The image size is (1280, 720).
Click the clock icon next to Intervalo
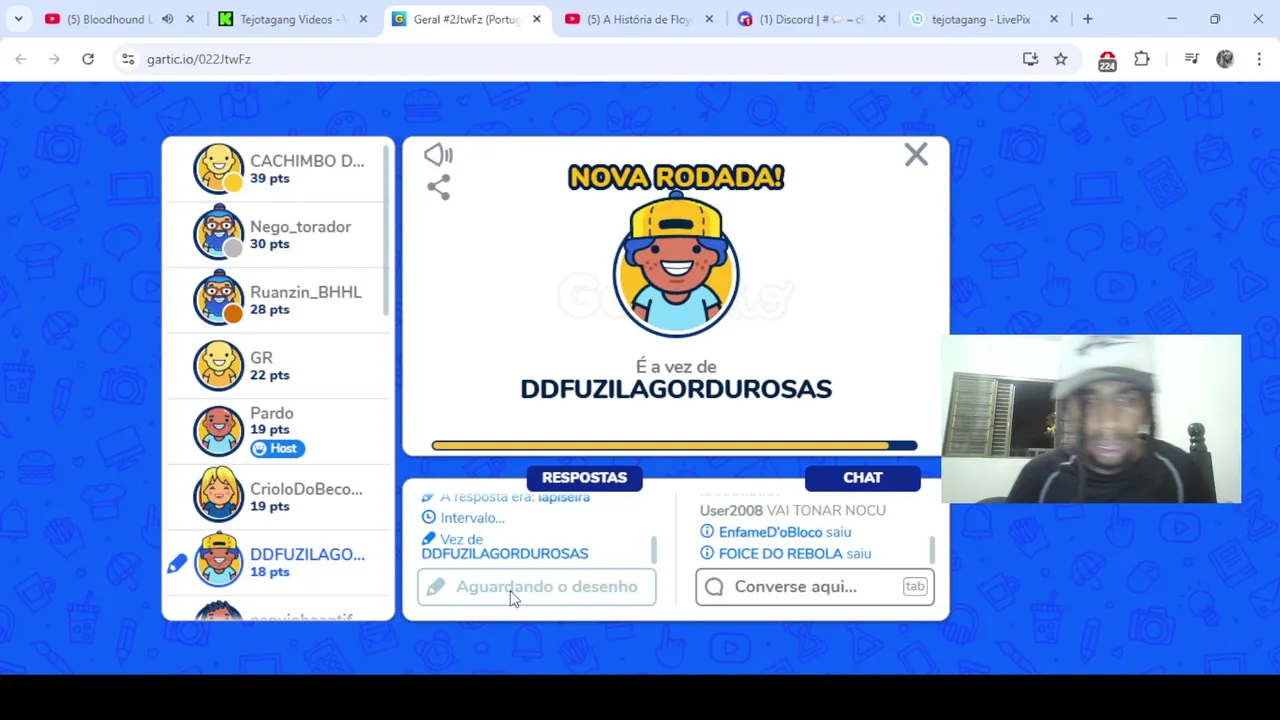click(429, 518)
